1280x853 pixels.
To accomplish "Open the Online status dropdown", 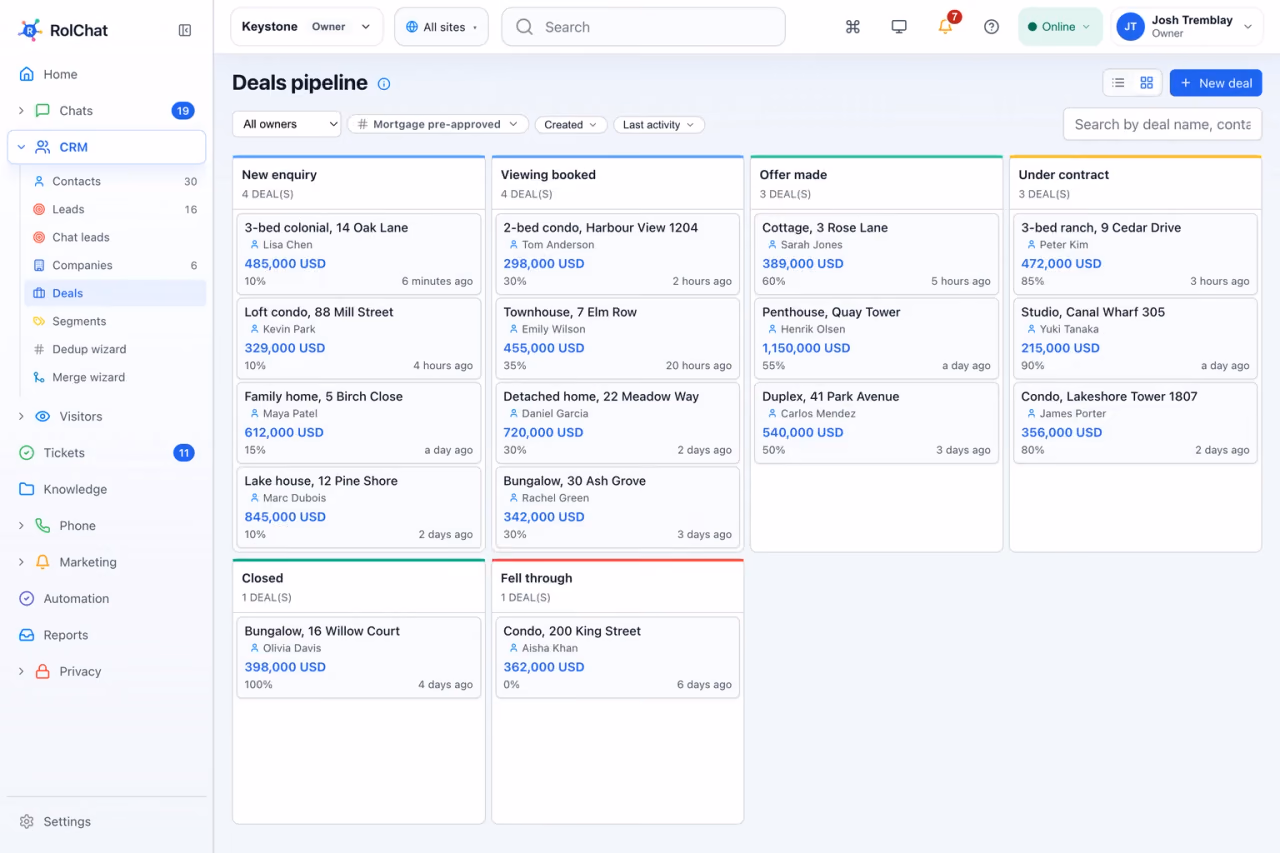I will click(x=1060, y=27).
